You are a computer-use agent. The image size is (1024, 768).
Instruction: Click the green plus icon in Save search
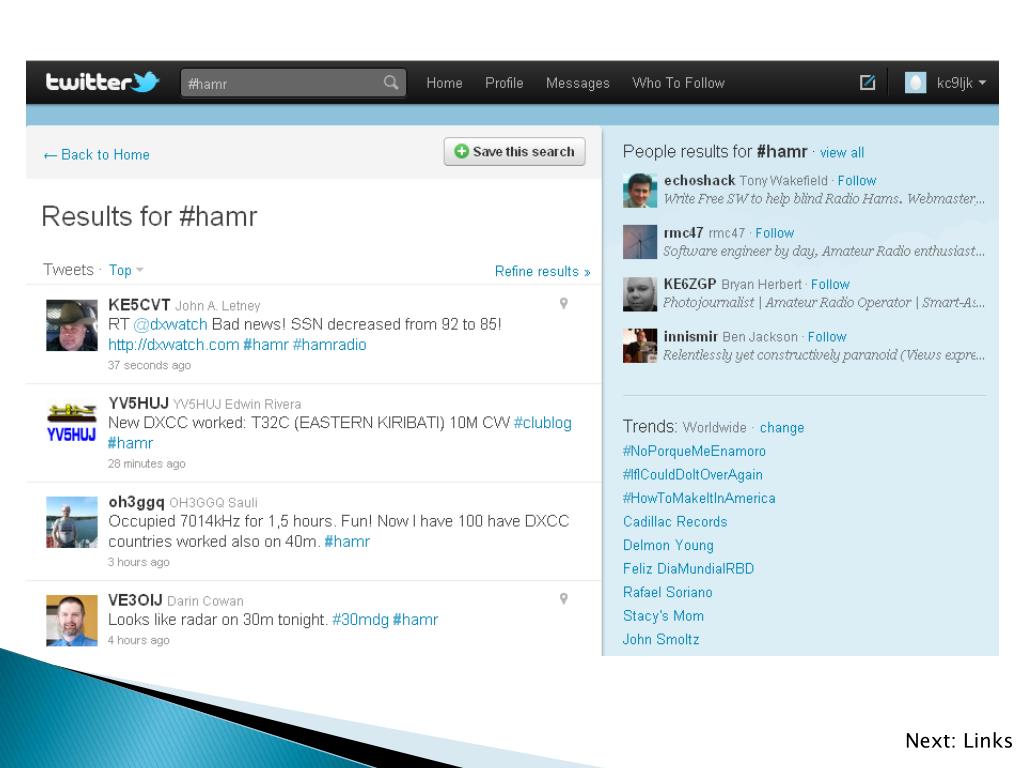(x=462, y=152)
